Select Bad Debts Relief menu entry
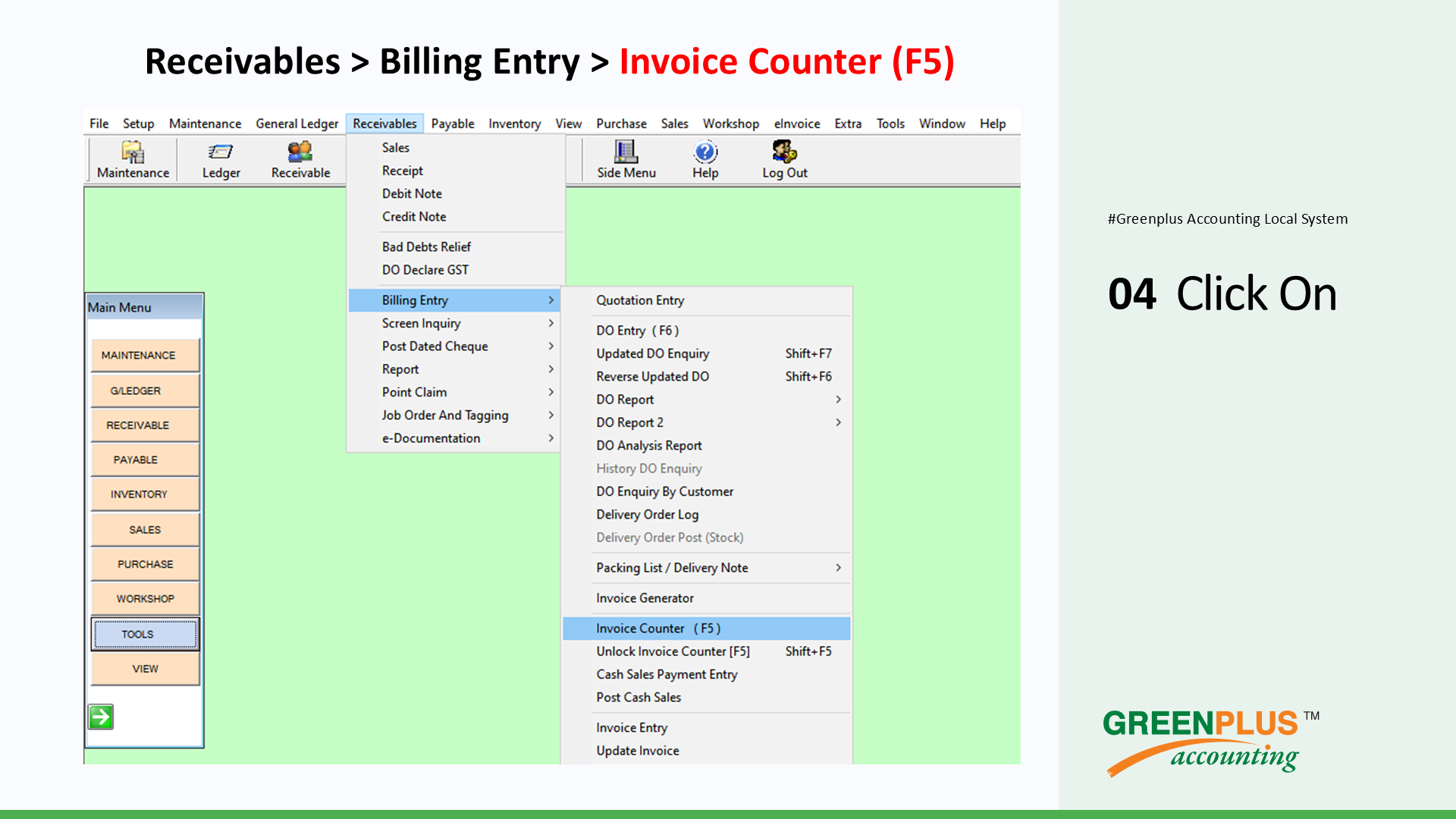The width and height of the screenshot is (1456, 819). coord(455,247)
